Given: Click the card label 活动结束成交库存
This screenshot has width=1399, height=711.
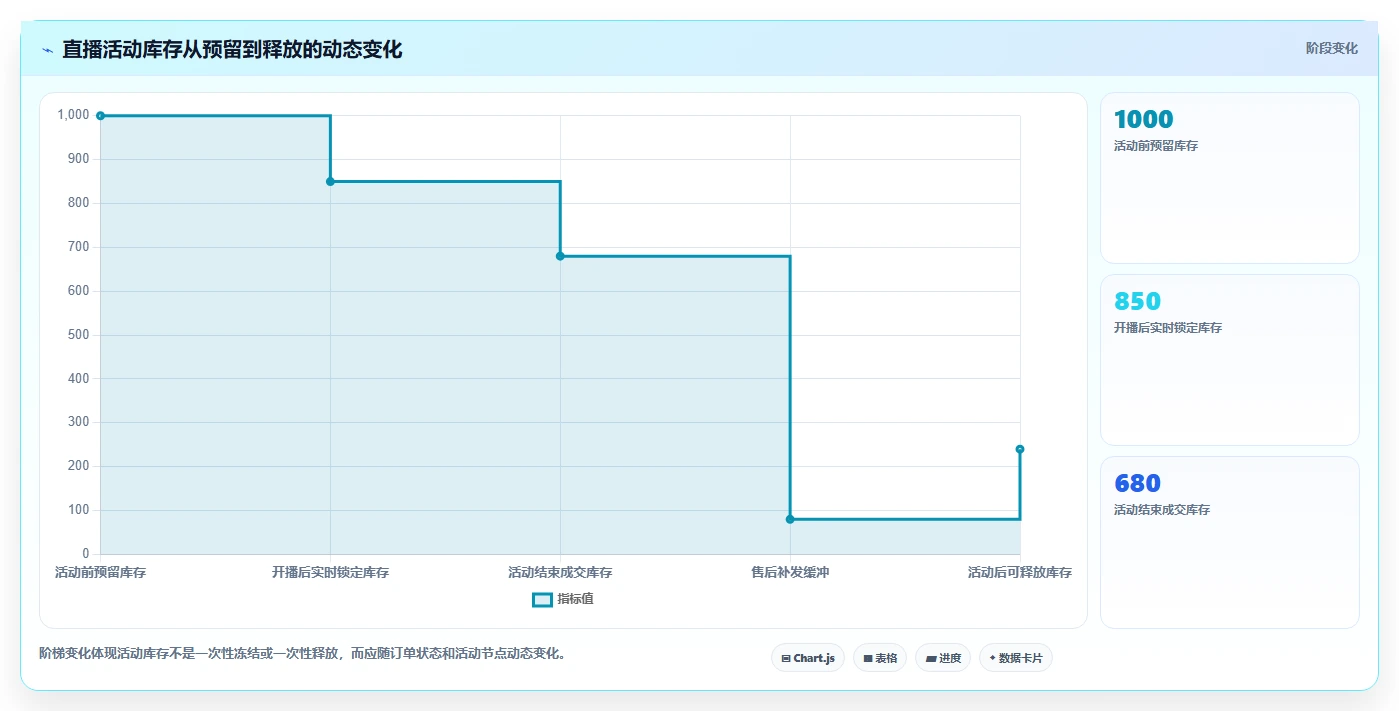Looking at the screenshot, I should (1162, 510).
